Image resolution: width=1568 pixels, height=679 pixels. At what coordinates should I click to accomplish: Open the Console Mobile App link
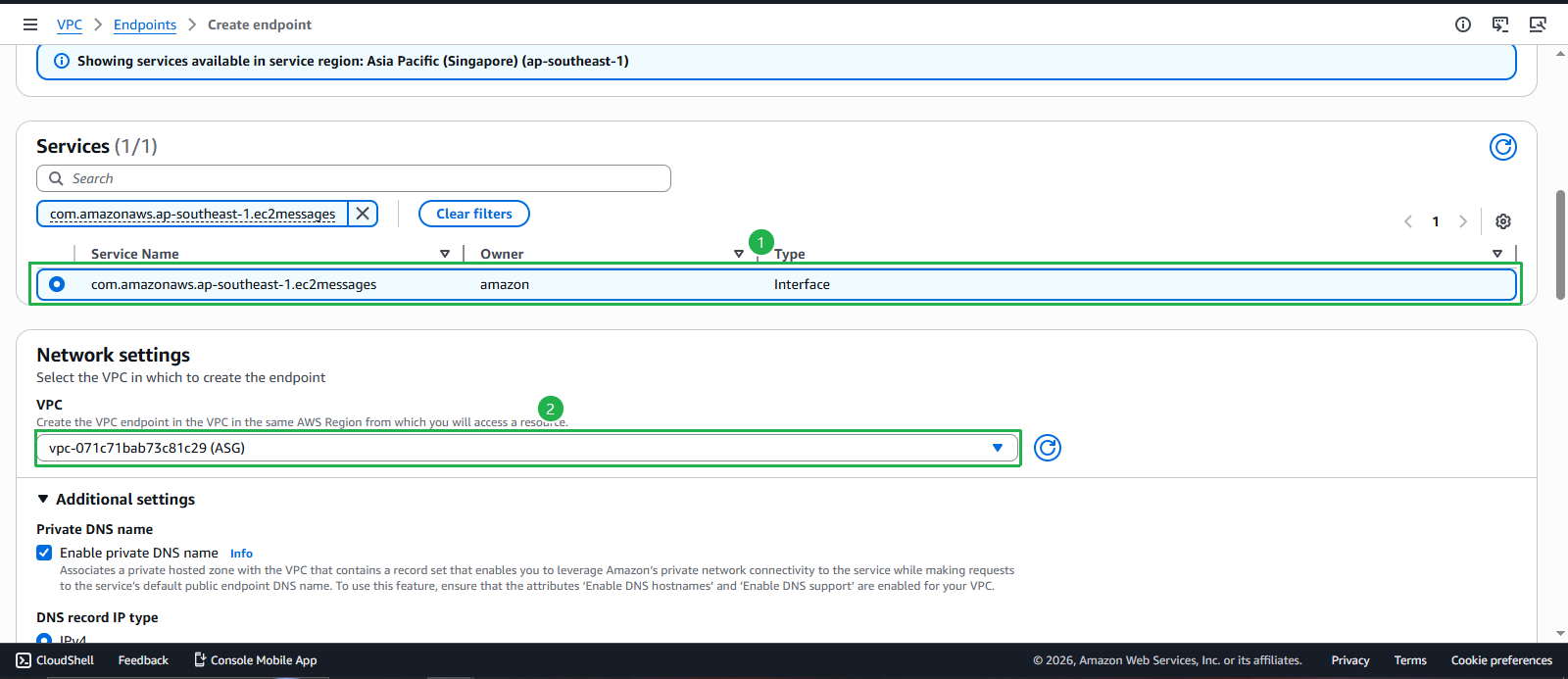tap(255, 660)
